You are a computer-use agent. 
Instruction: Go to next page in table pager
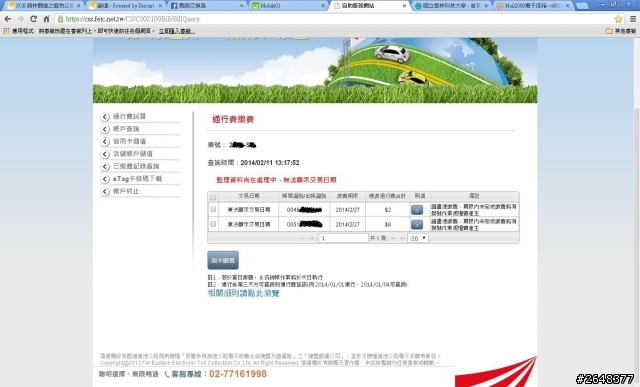tap(393, 238)
